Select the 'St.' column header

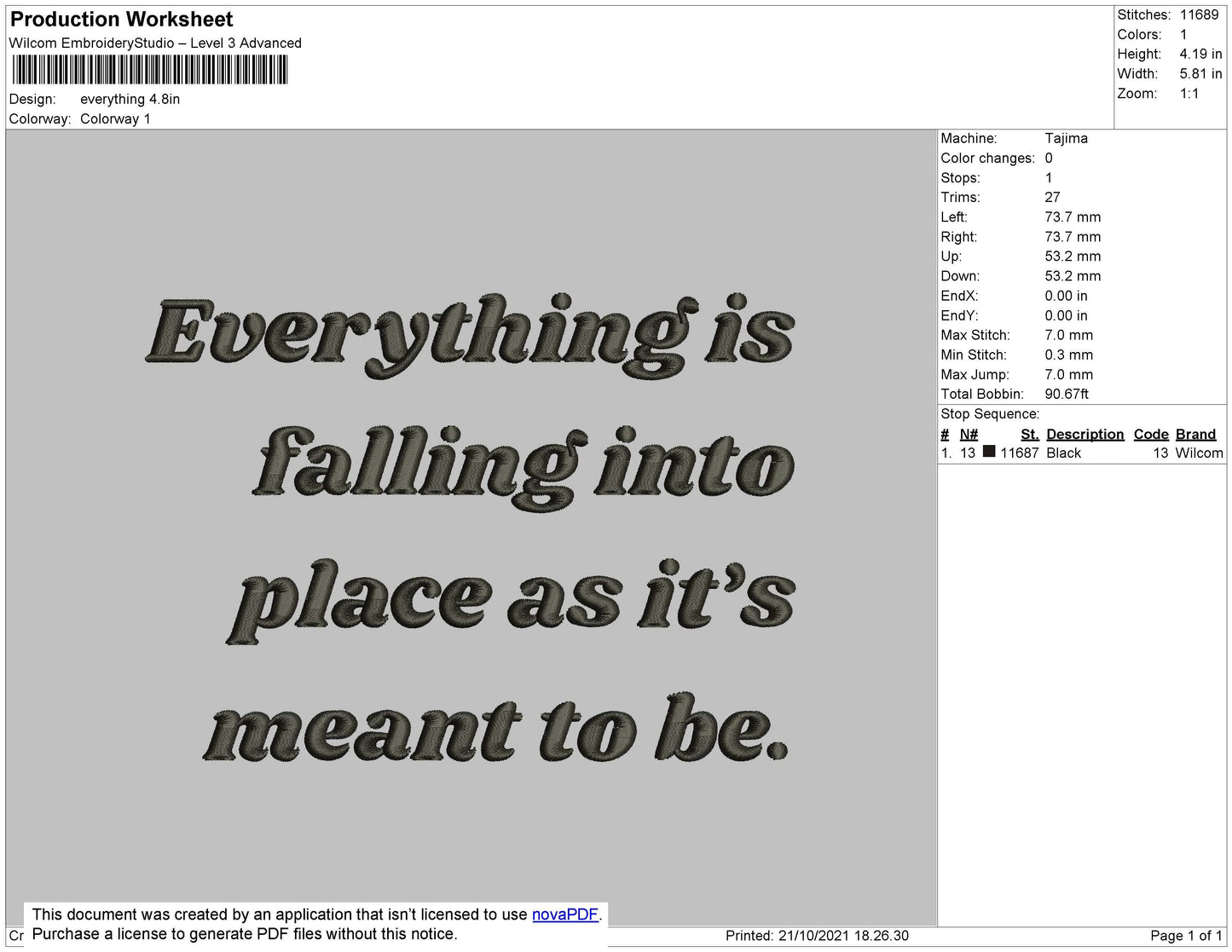point(1030,434)
